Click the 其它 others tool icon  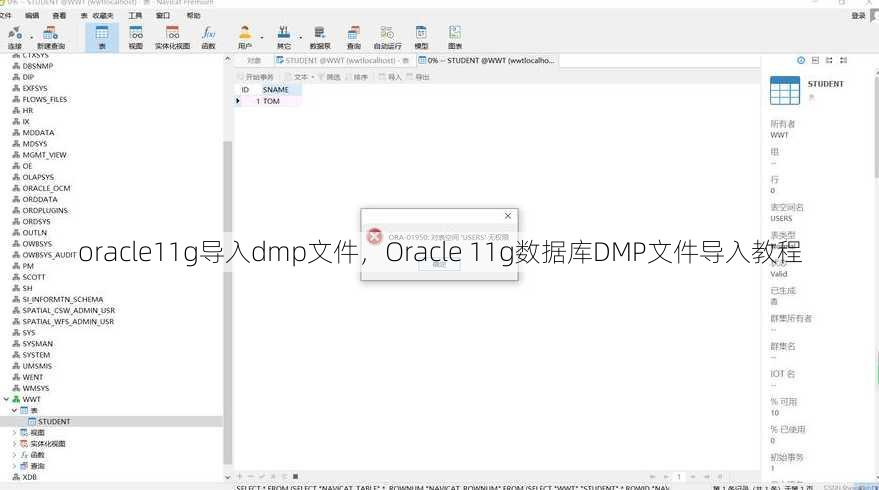284,38
